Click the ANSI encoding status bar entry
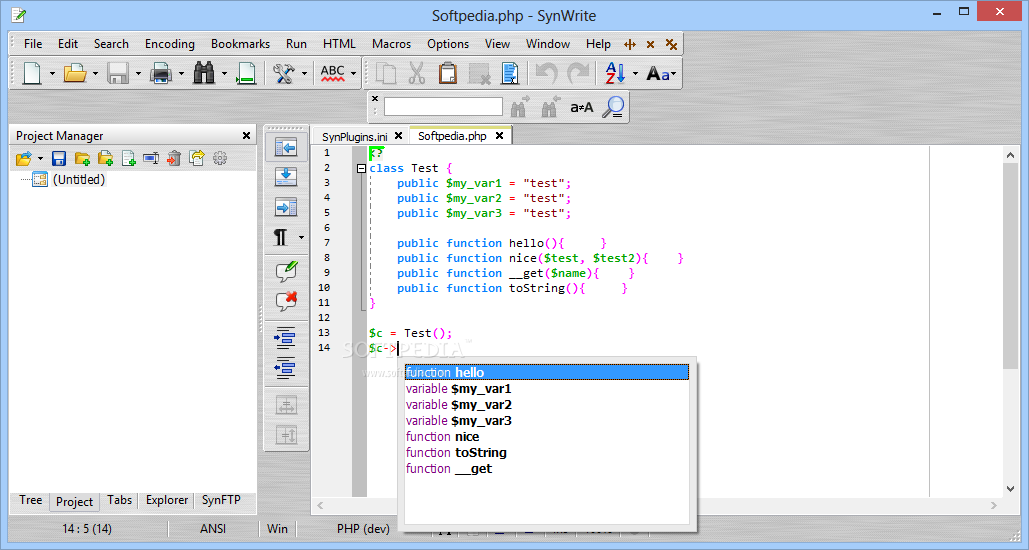 point(213,529)
